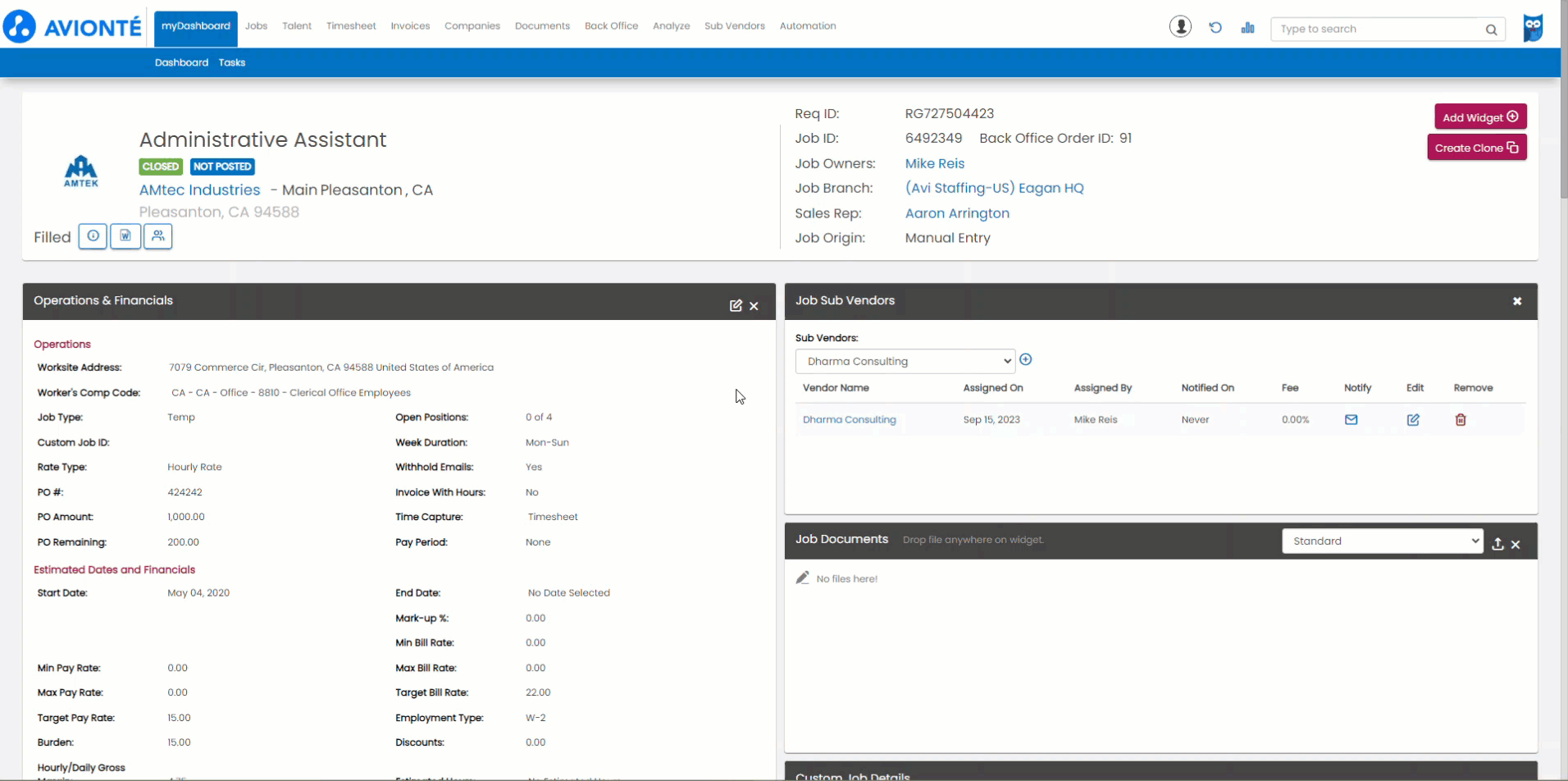
Task: Open Dharma Consulting vendor name link
Action: pos(850,419)
